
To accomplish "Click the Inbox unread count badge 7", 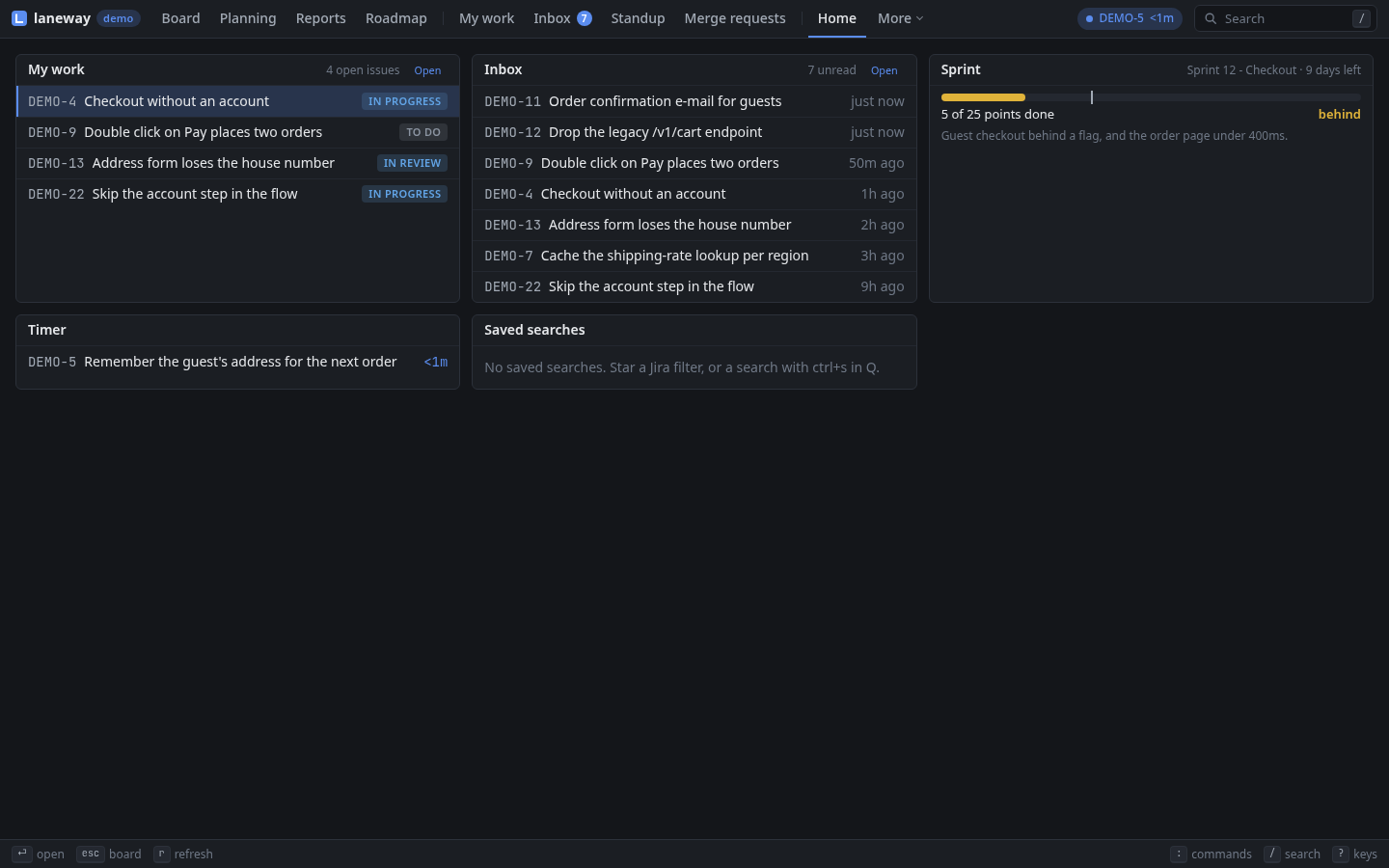I will 584,18.
